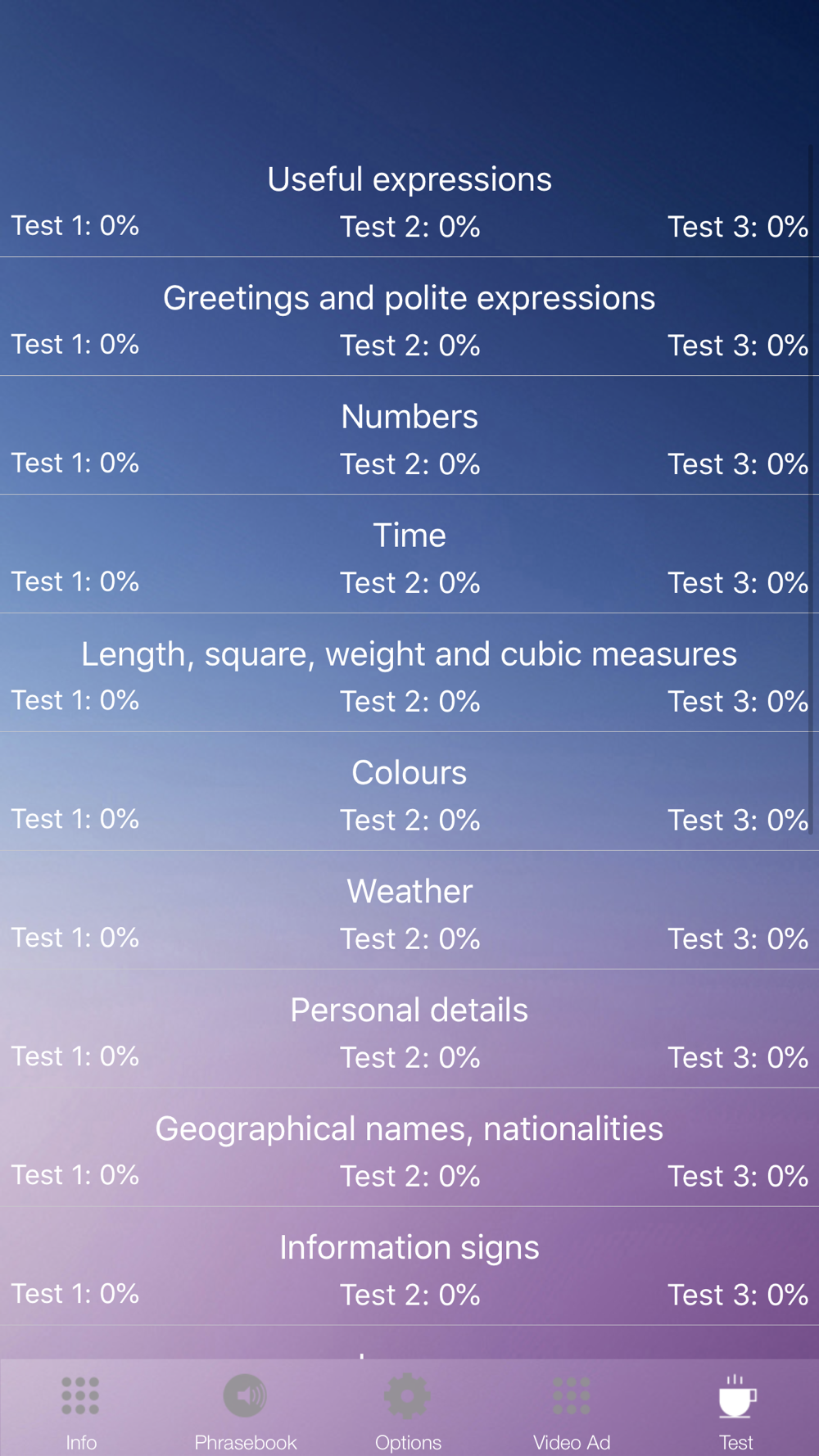Start Test 1 under Numbers
The height and width of the screenshot is (1456, 819).
pos(75,463)
